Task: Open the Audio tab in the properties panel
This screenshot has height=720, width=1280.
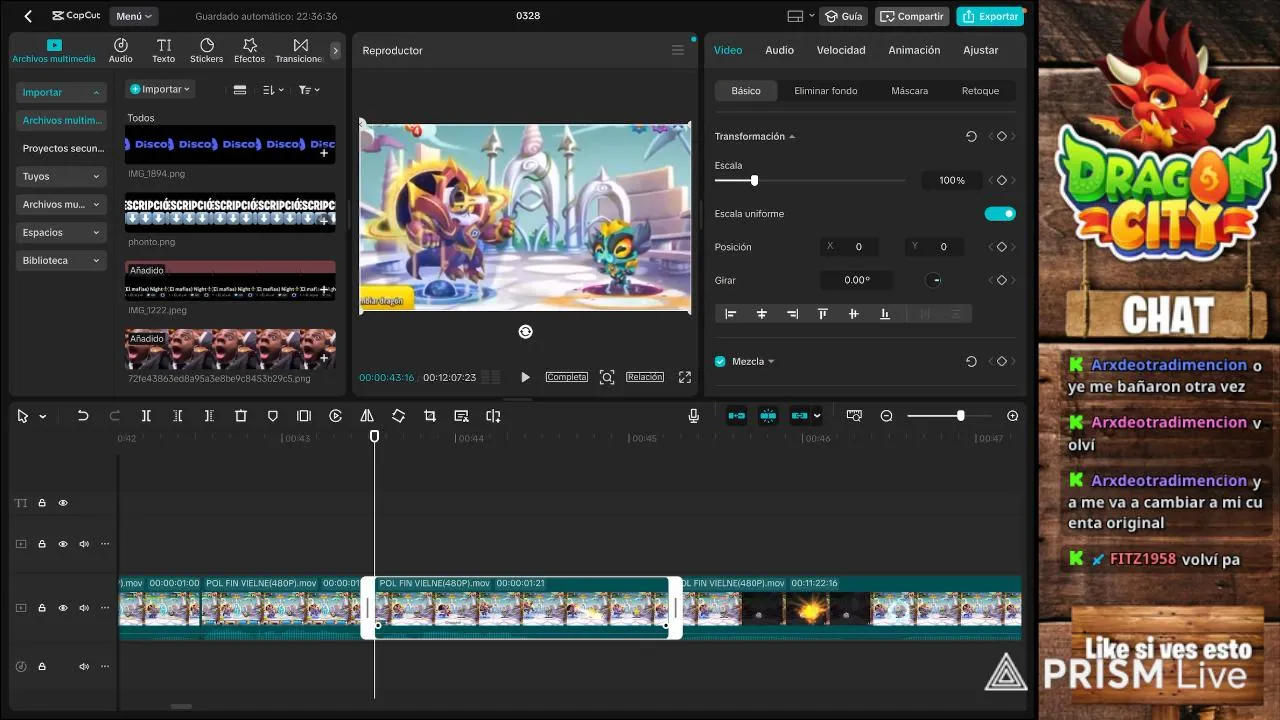Action: (779, 50)
